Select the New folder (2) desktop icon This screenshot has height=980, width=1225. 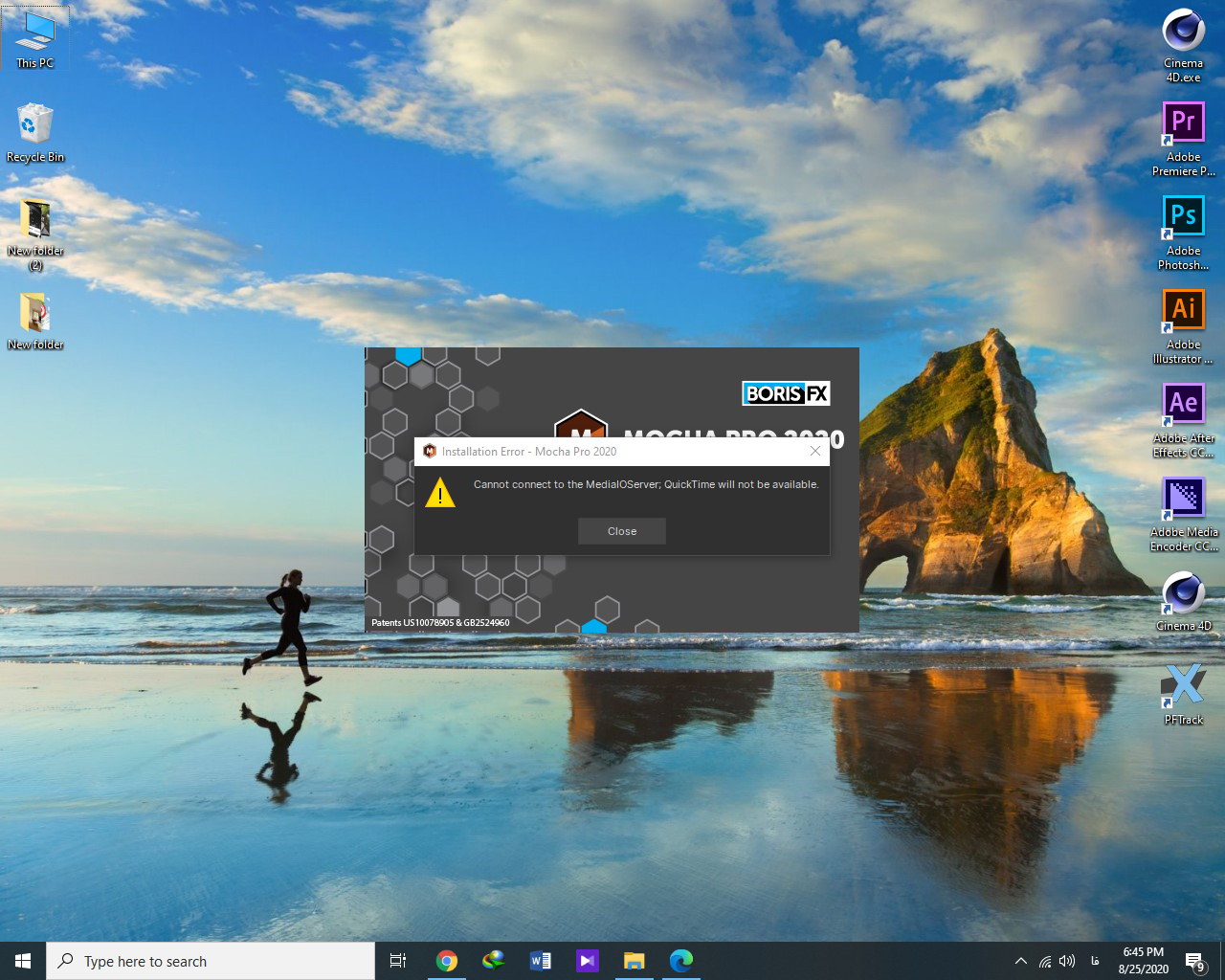(x=35, y=234)
